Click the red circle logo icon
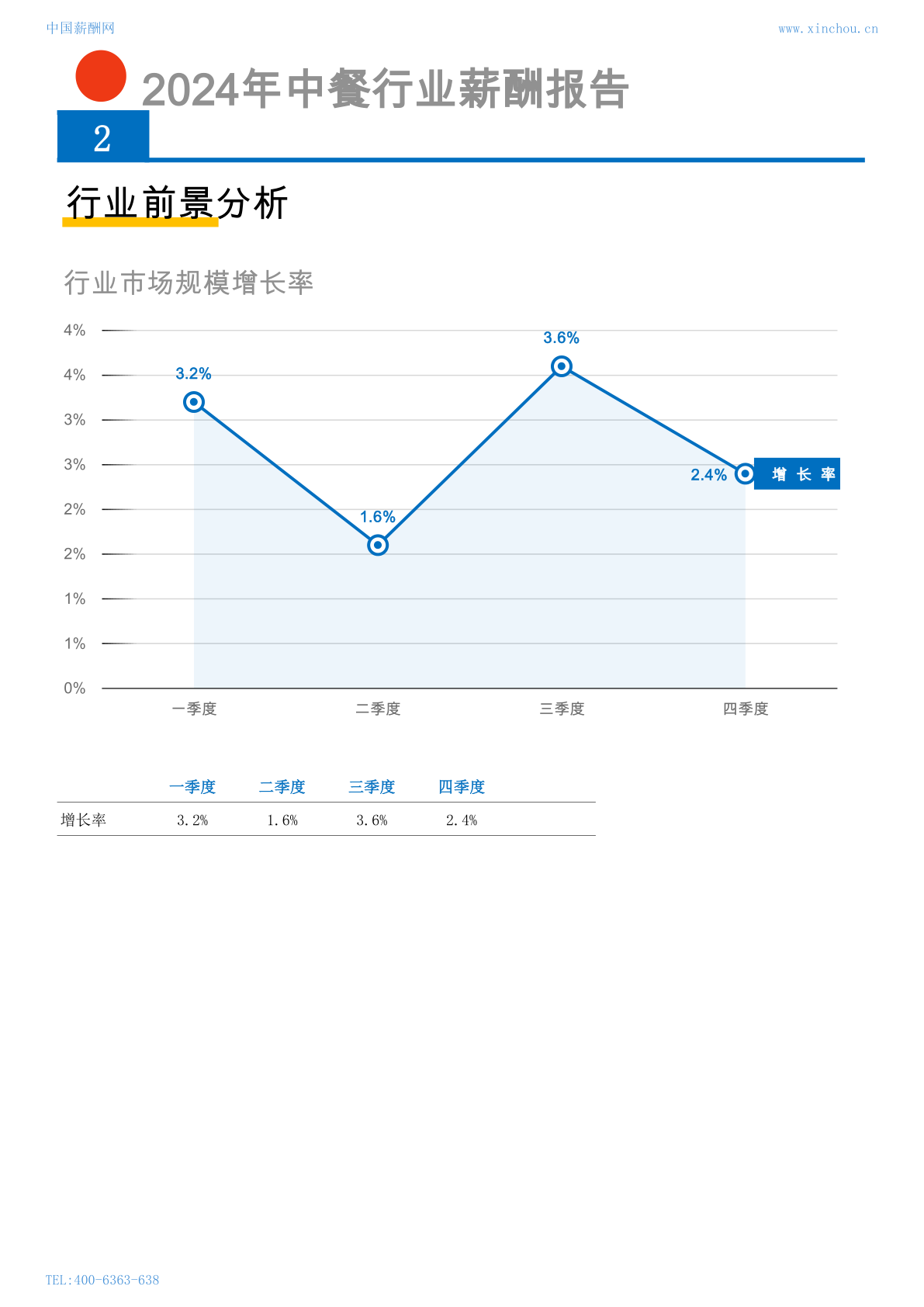Screen dimensions: 924x1307 [x=101, y=76]
